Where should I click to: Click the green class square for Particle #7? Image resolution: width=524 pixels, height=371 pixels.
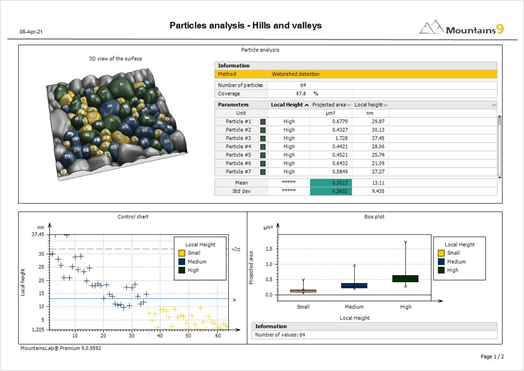263,172
